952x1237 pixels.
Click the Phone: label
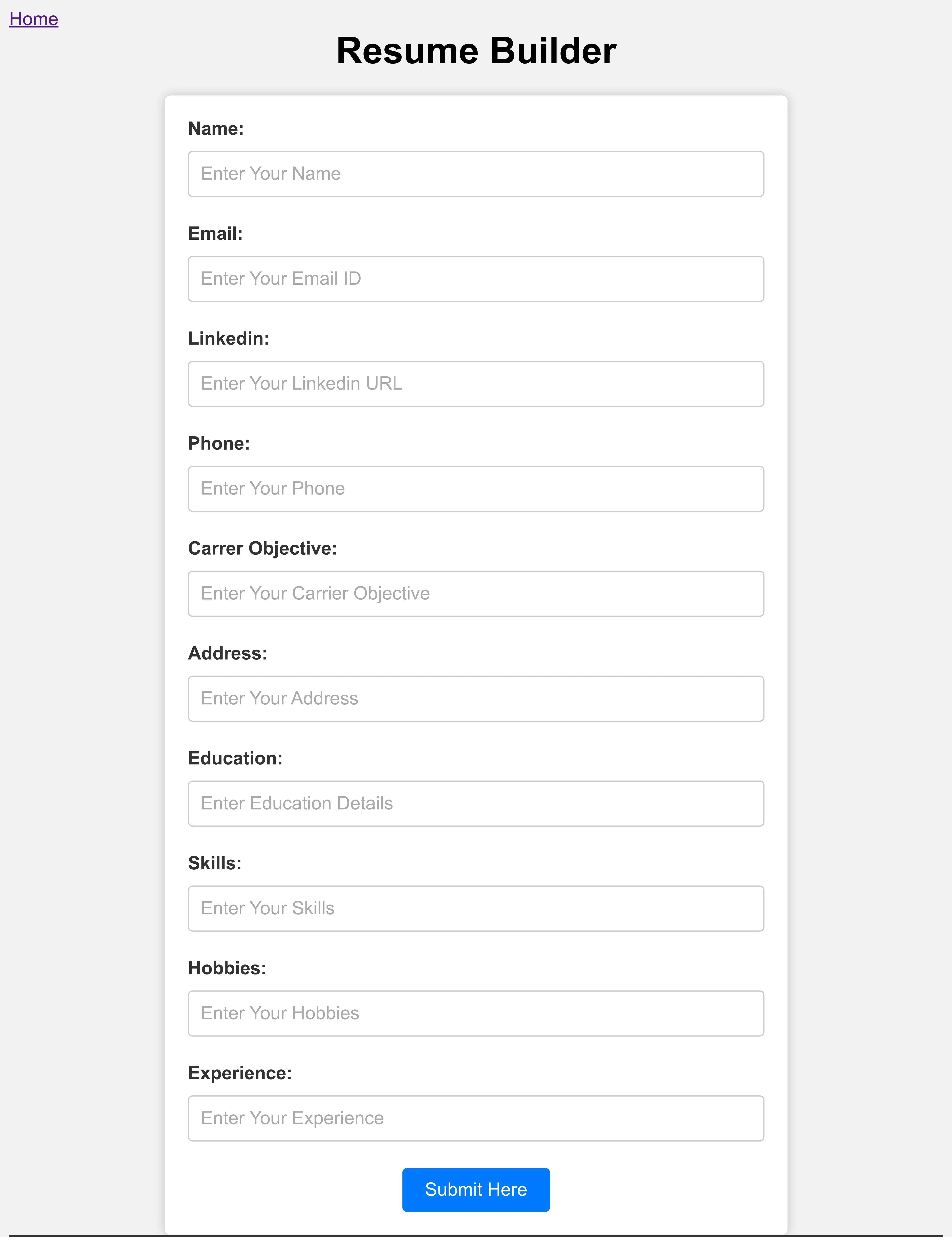coord(219,443)
